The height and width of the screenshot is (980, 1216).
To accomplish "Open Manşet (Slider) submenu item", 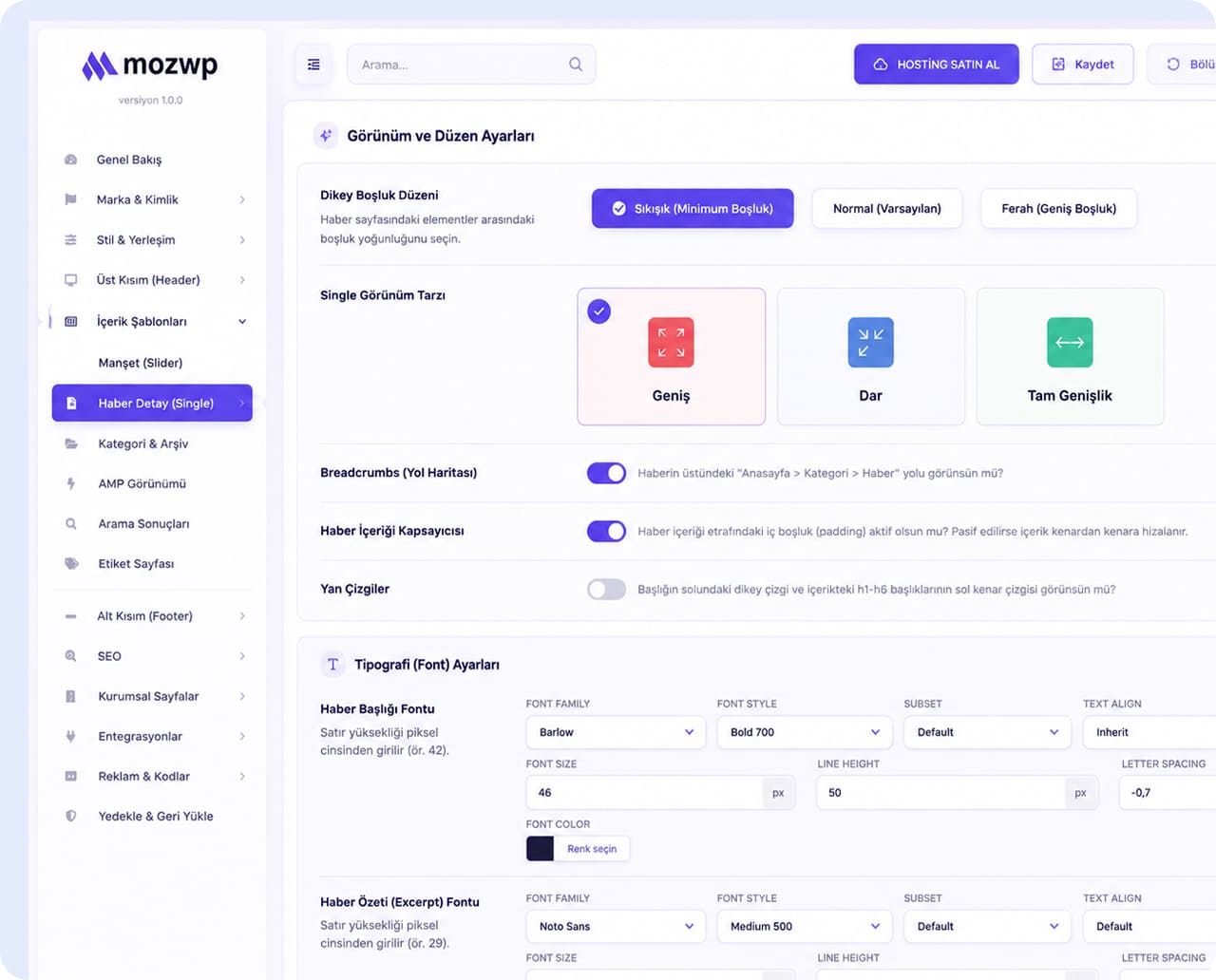I will pyautogui.click(x=141, y=363).
